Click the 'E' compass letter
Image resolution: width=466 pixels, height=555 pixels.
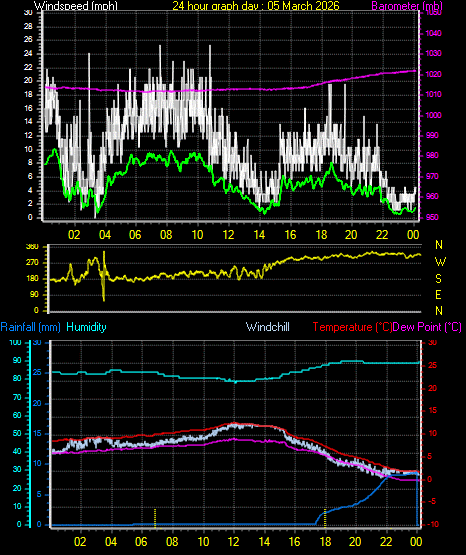click(438, 294)
